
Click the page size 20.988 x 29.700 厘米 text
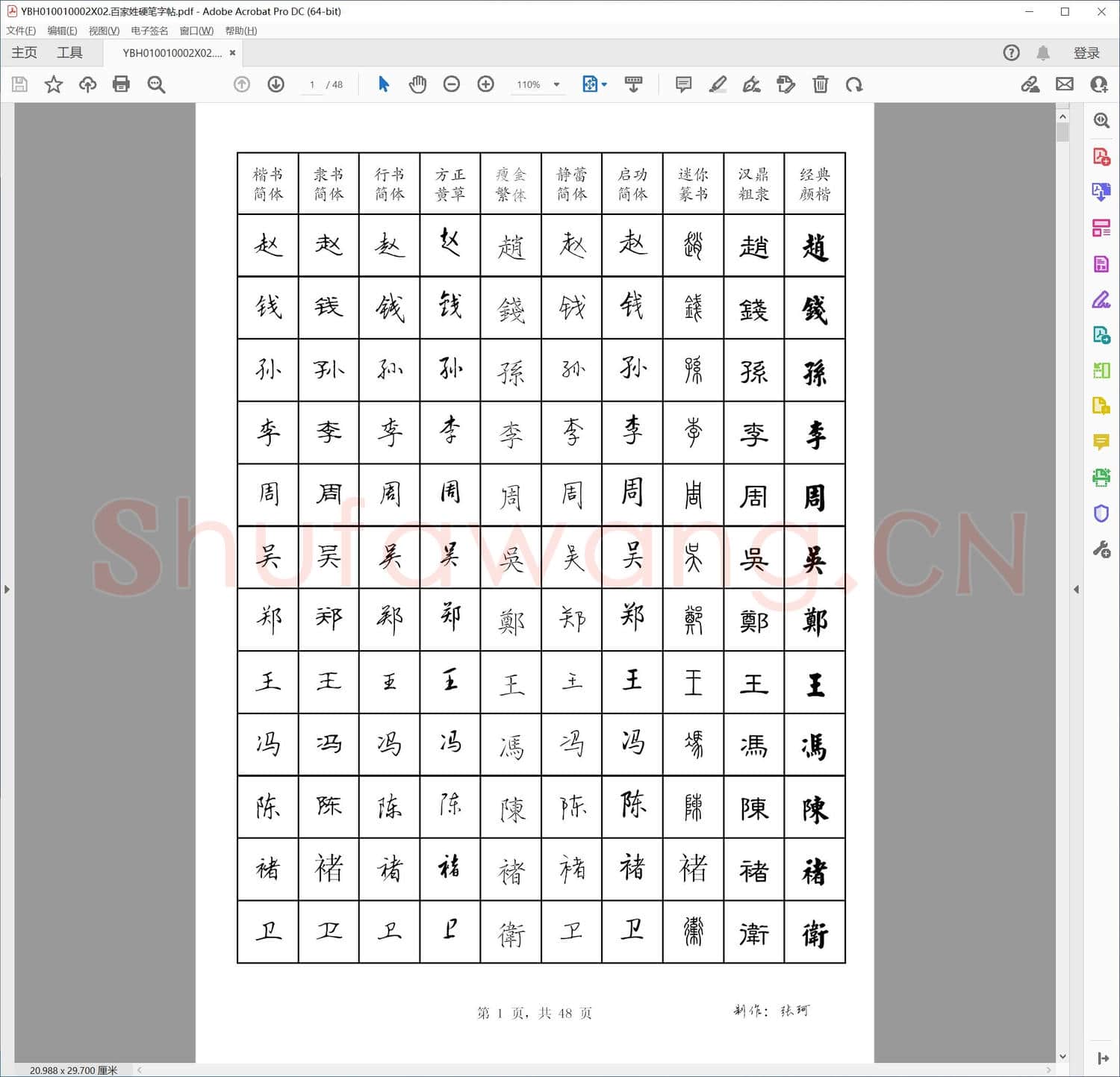tap(73, 1070)
